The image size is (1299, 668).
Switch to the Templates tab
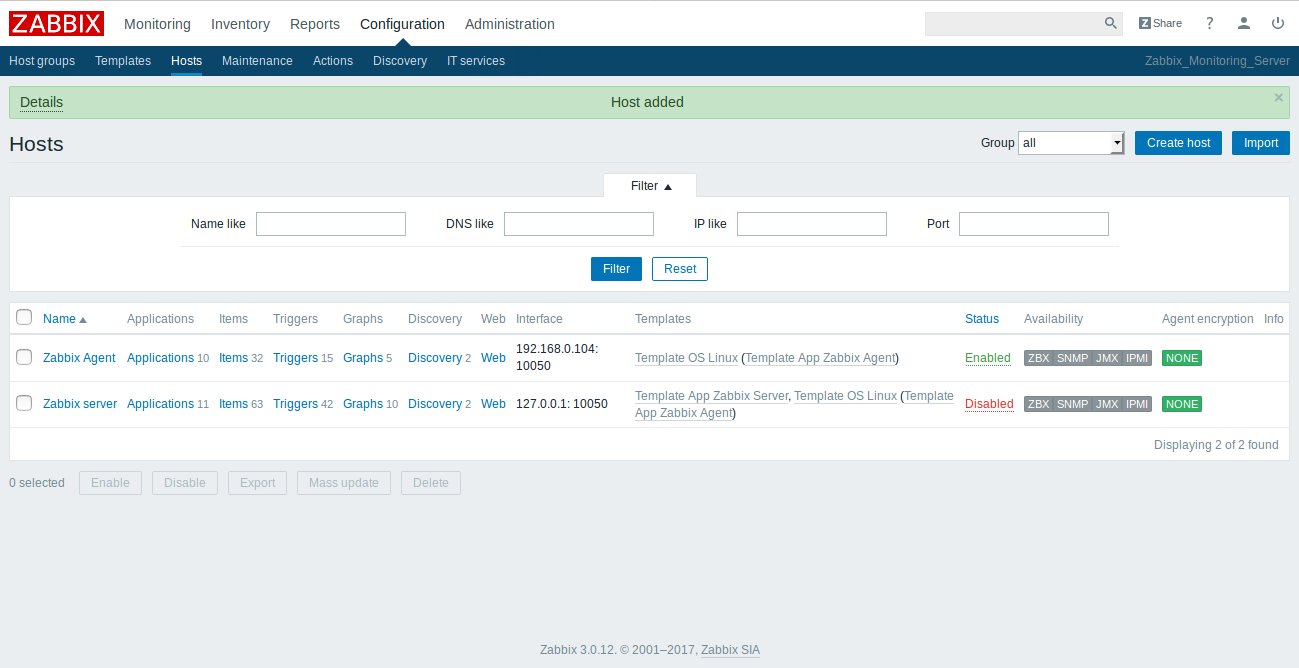[x=122, y=61]
